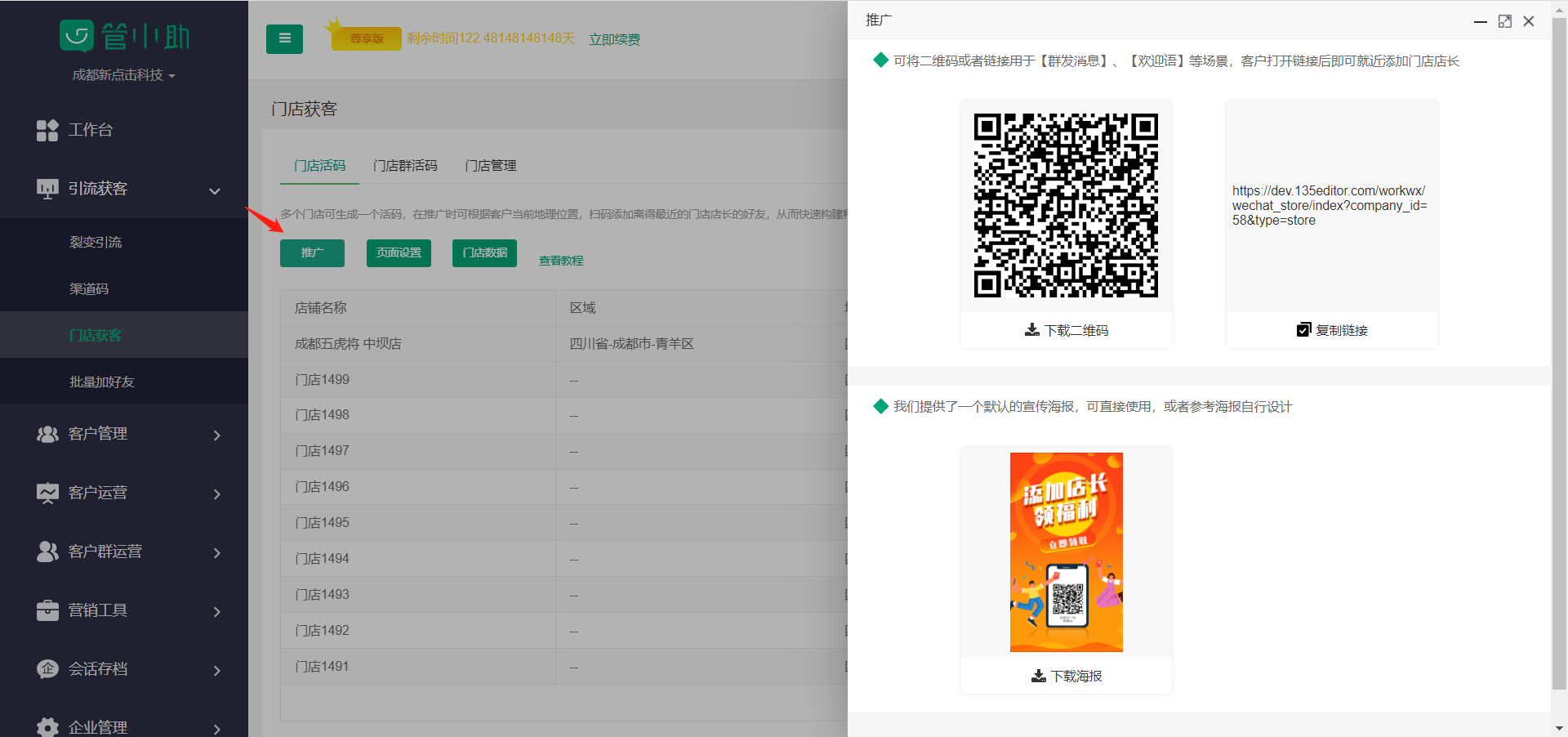Click the 管小助 logo in sidebar

124,36
